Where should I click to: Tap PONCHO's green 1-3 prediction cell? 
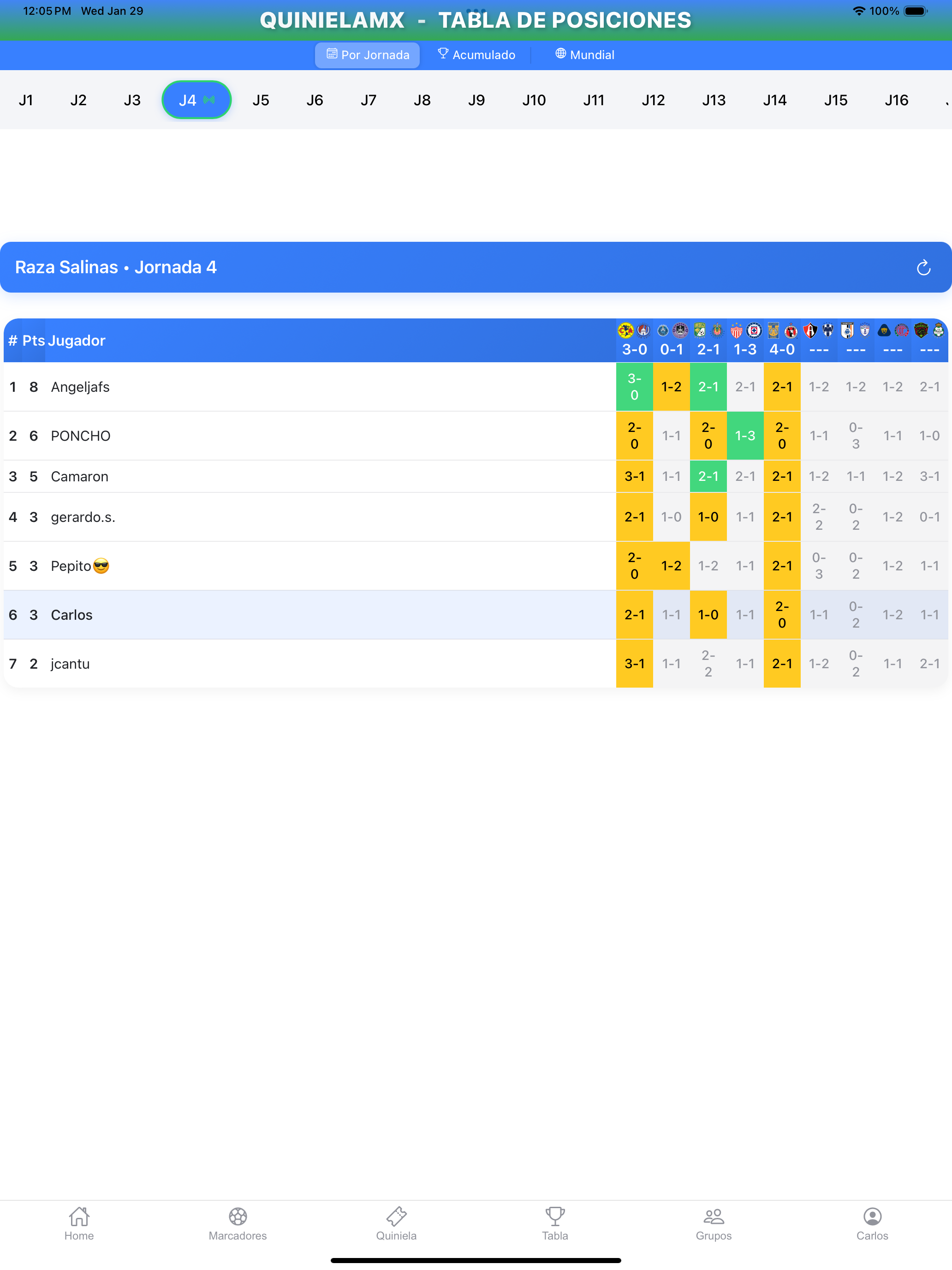(x=745, y=436)
